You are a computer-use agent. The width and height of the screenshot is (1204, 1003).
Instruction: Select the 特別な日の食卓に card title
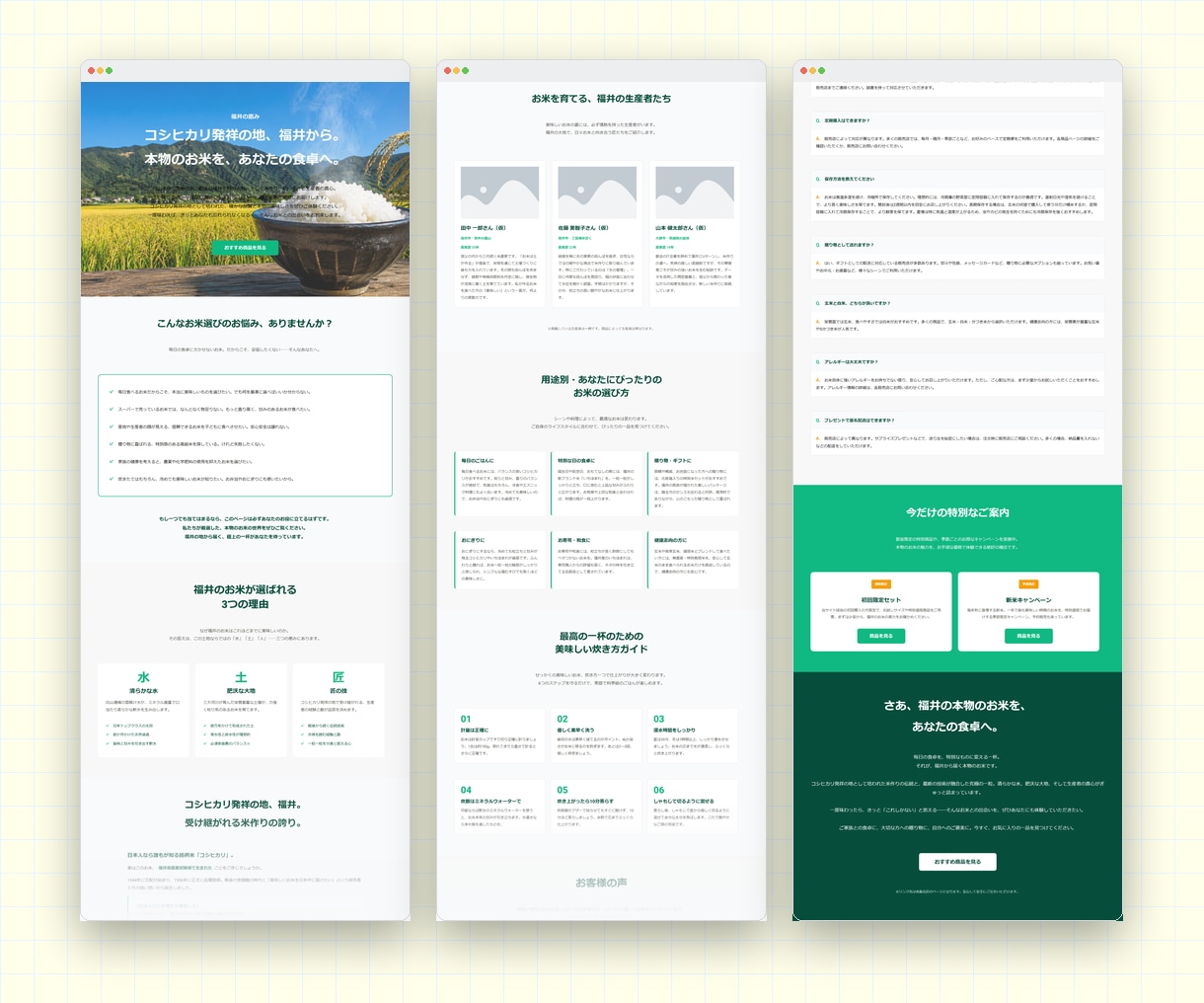(576, 460)
